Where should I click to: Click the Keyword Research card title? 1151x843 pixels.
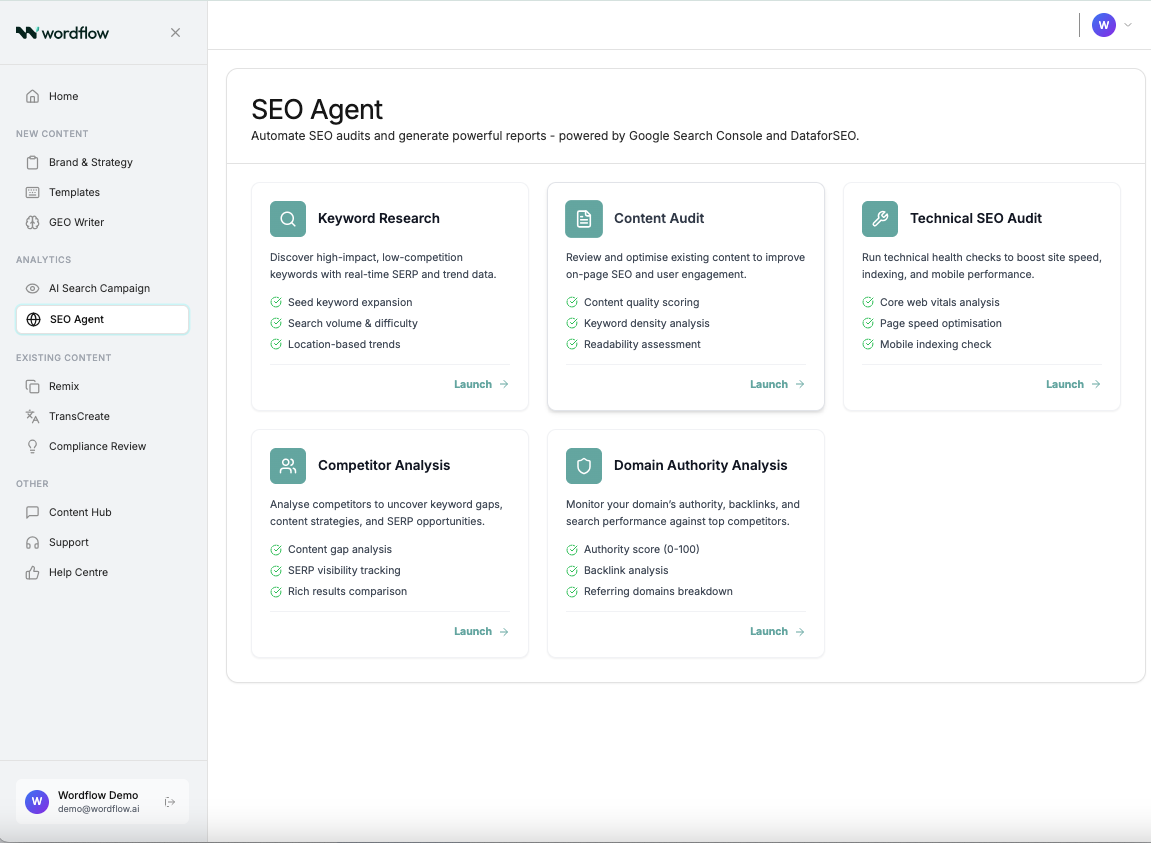(379, 218)
